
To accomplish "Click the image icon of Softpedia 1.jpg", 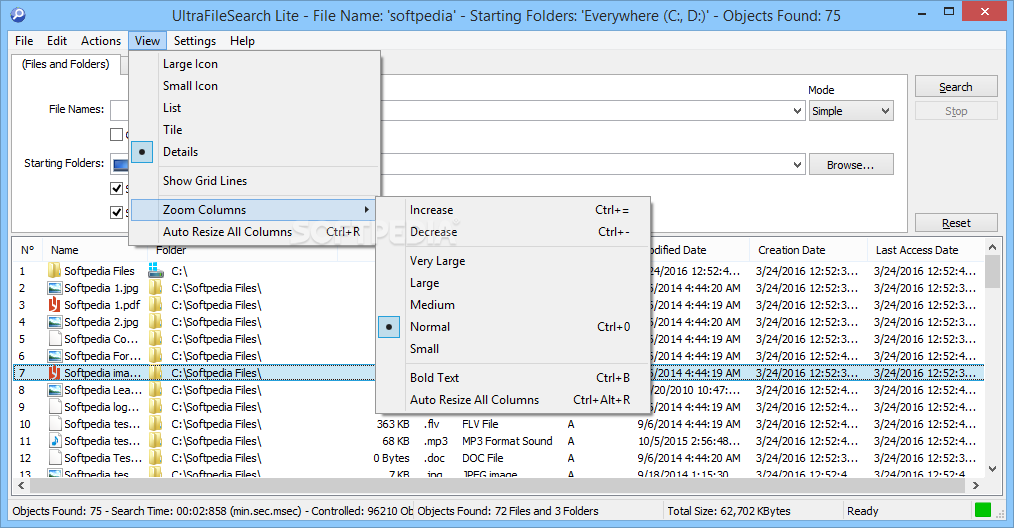I will click(x=54, y=288).
